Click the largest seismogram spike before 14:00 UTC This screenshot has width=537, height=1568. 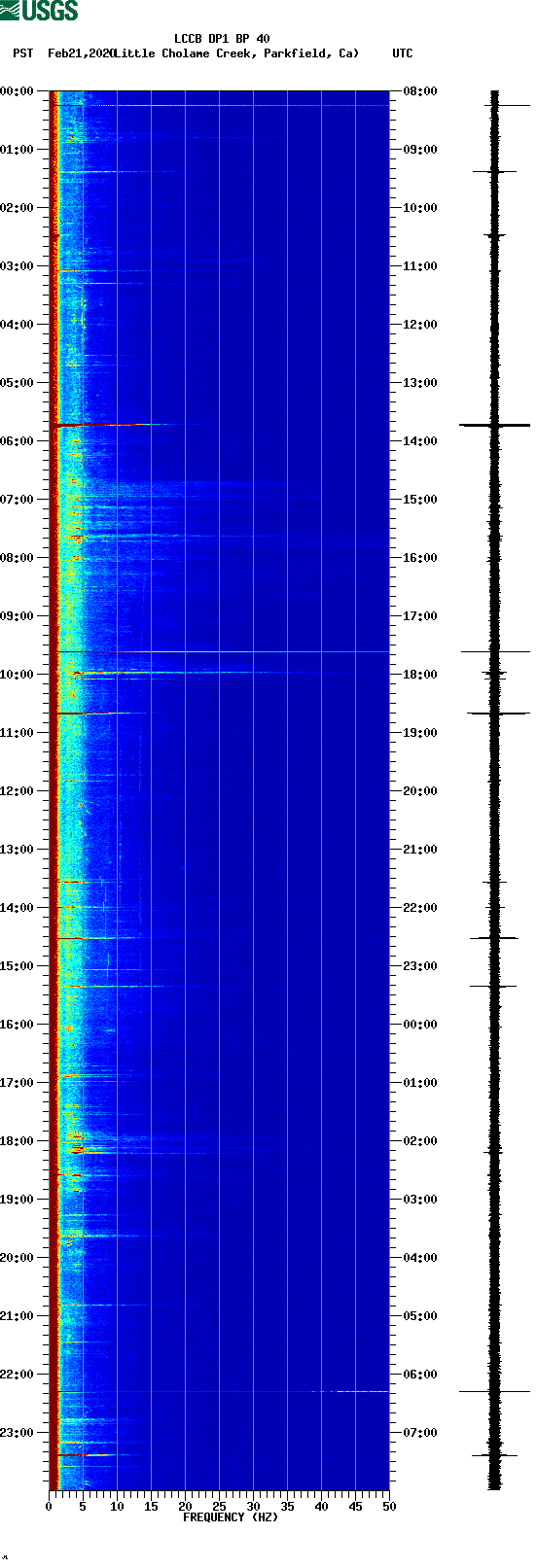[494, 425]
